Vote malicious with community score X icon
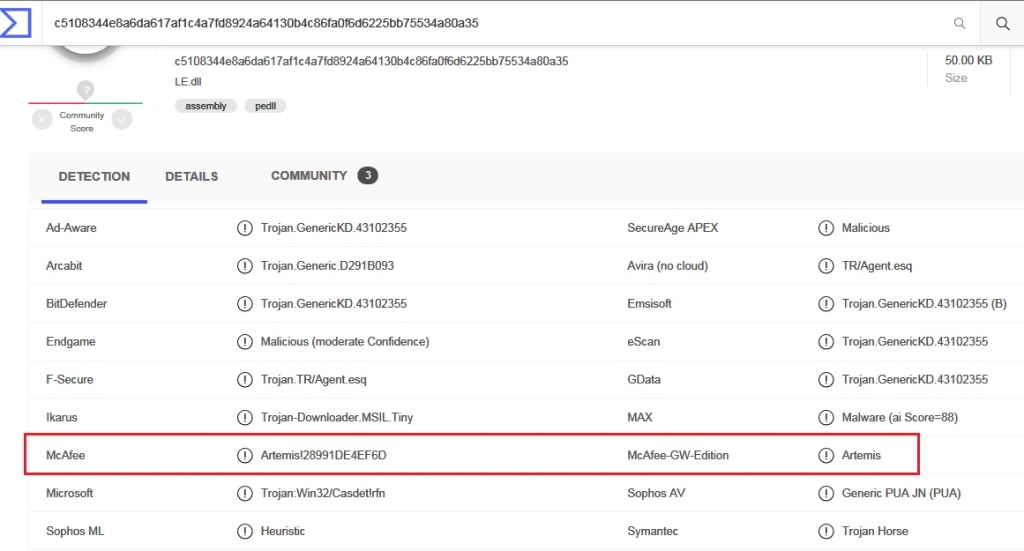This screenshot has width=1024, height=551. click(x=42, y=119)
